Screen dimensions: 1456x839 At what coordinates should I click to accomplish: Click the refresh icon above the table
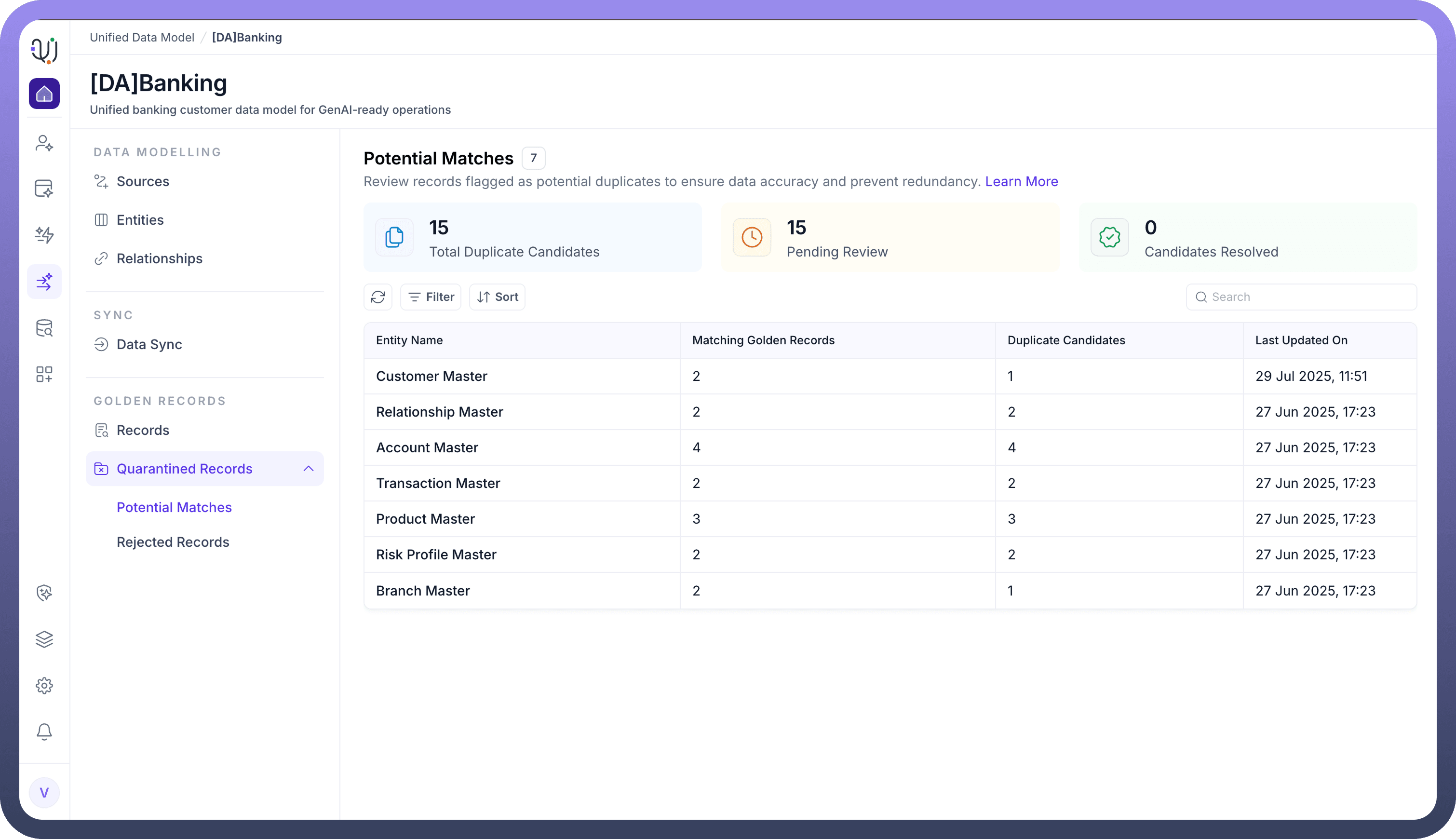pyautogui.click(x=378, y=297)
